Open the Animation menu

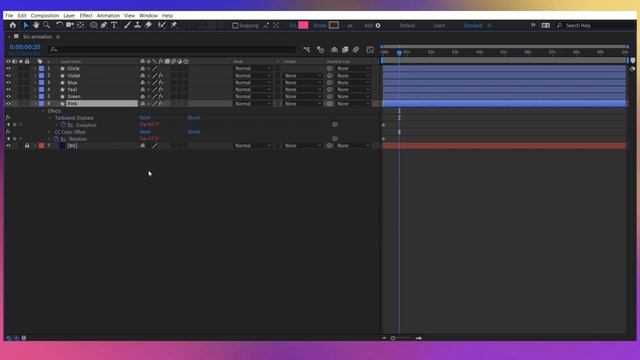[x=108, y=16]
